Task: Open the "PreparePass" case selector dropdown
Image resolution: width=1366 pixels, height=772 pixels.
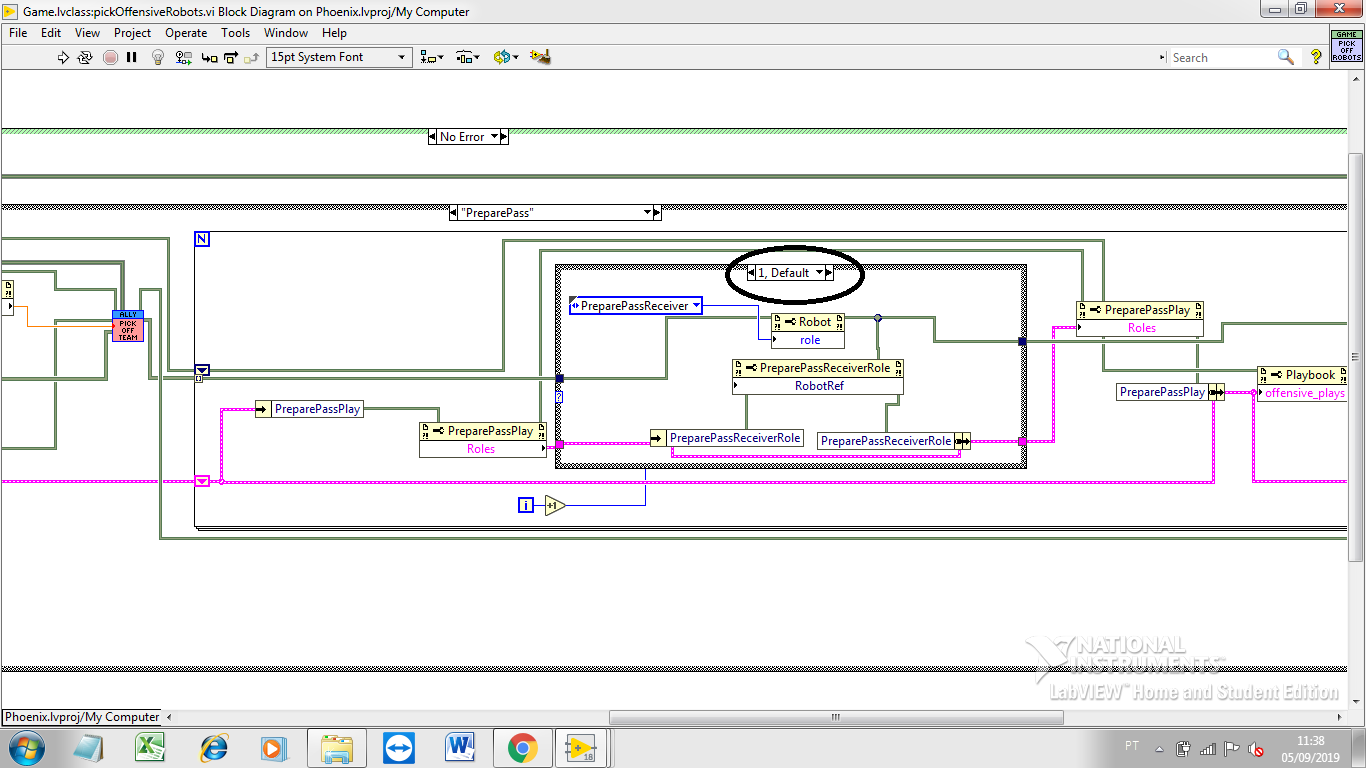Action: pyautogui.click(x=646, y=213)
